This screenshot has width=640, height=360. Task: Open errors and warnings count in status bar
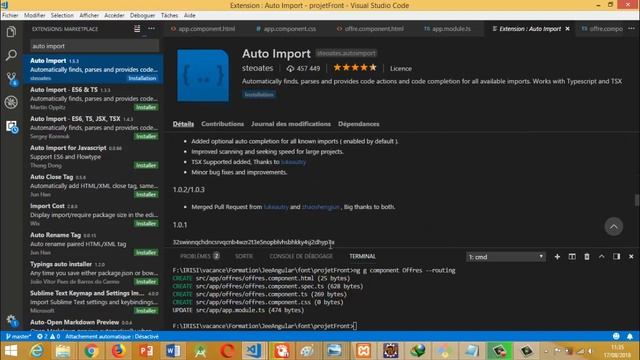pos(48,336)
